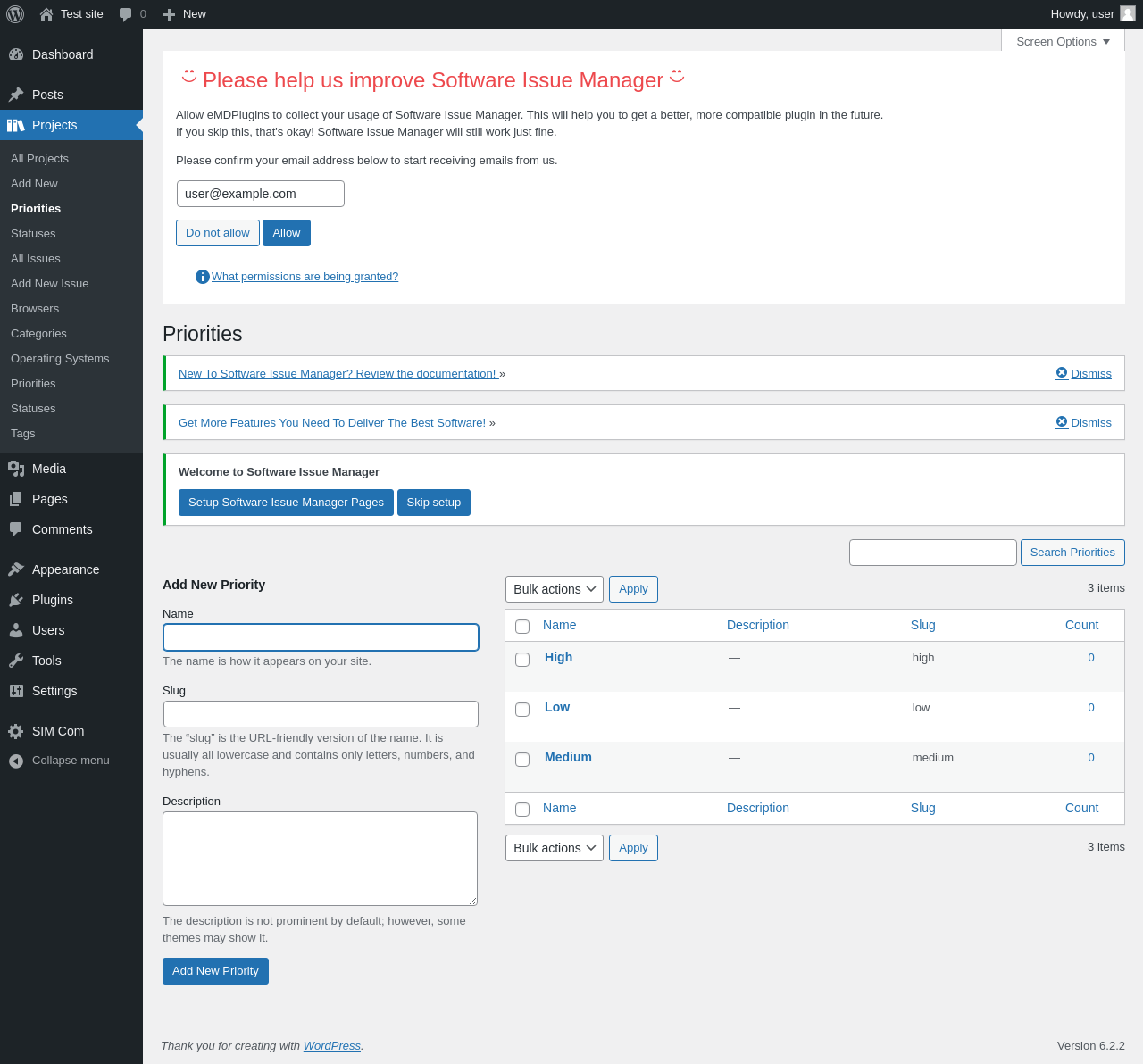Screen dimensions: 1143x1064
Task: Tick the select-all checkbox in table header
Action: click(x=522, y=627)
